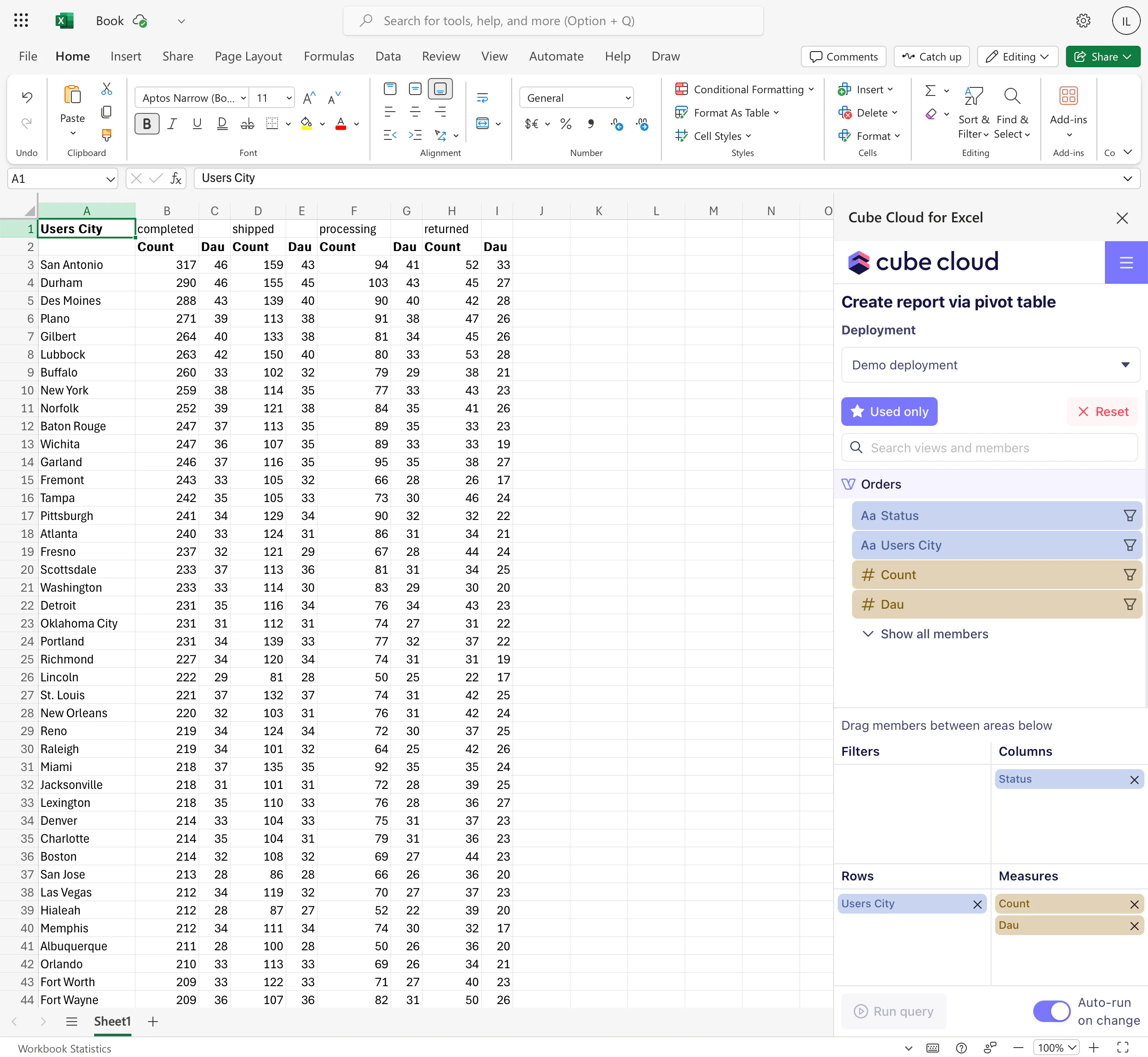Image resolution: width=1148 pixels, height=1057 pixels.
Task: Click the Wrap Text icon
Action: point(483,98)
